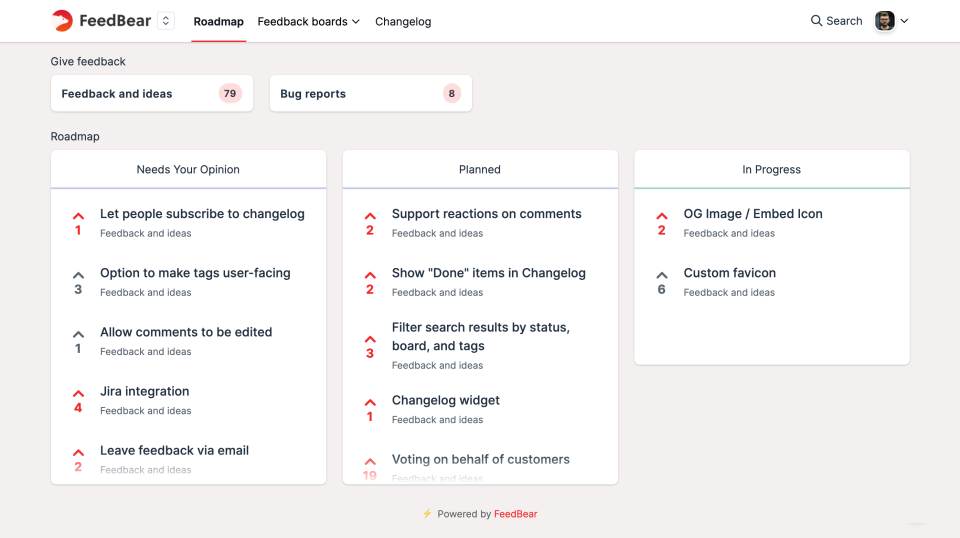Screen dimensions: 960x538
Task: Upvote Support reactions on comments
Action: click(x=370, y=216)
